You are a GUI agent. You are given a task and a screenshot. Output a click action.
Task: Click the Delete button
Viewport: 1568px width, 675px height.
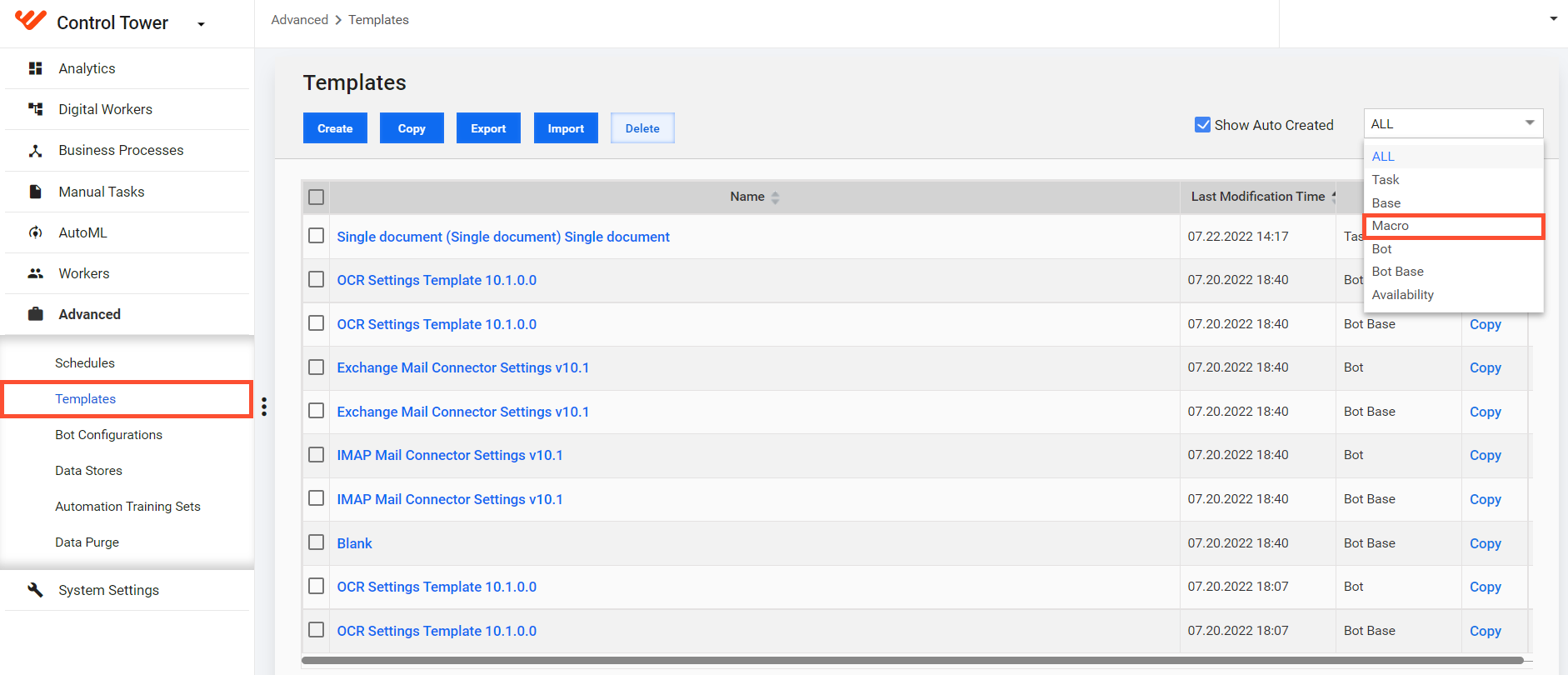click(x=642, y=128)
